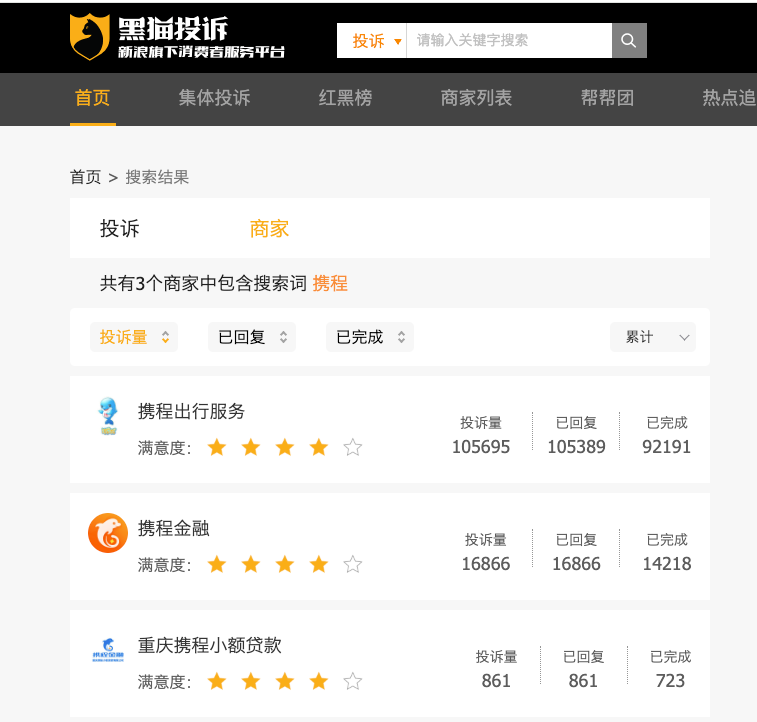The image size is (757, 722).
Task: Open the 热点追 navigation tab
Action: pyautogui.click(x=729, y=98)
